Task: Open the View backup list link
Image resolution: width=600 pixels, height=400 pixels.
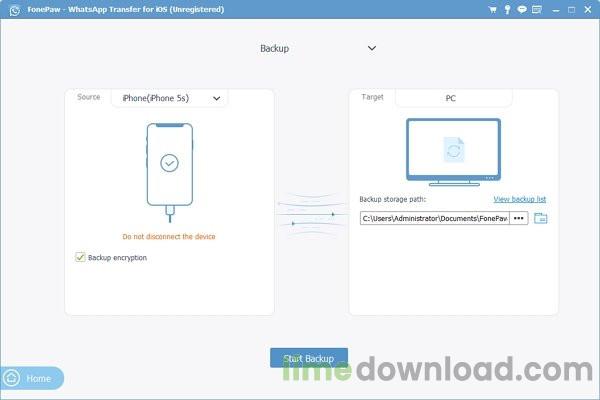Action: click(x=519, y=199)
